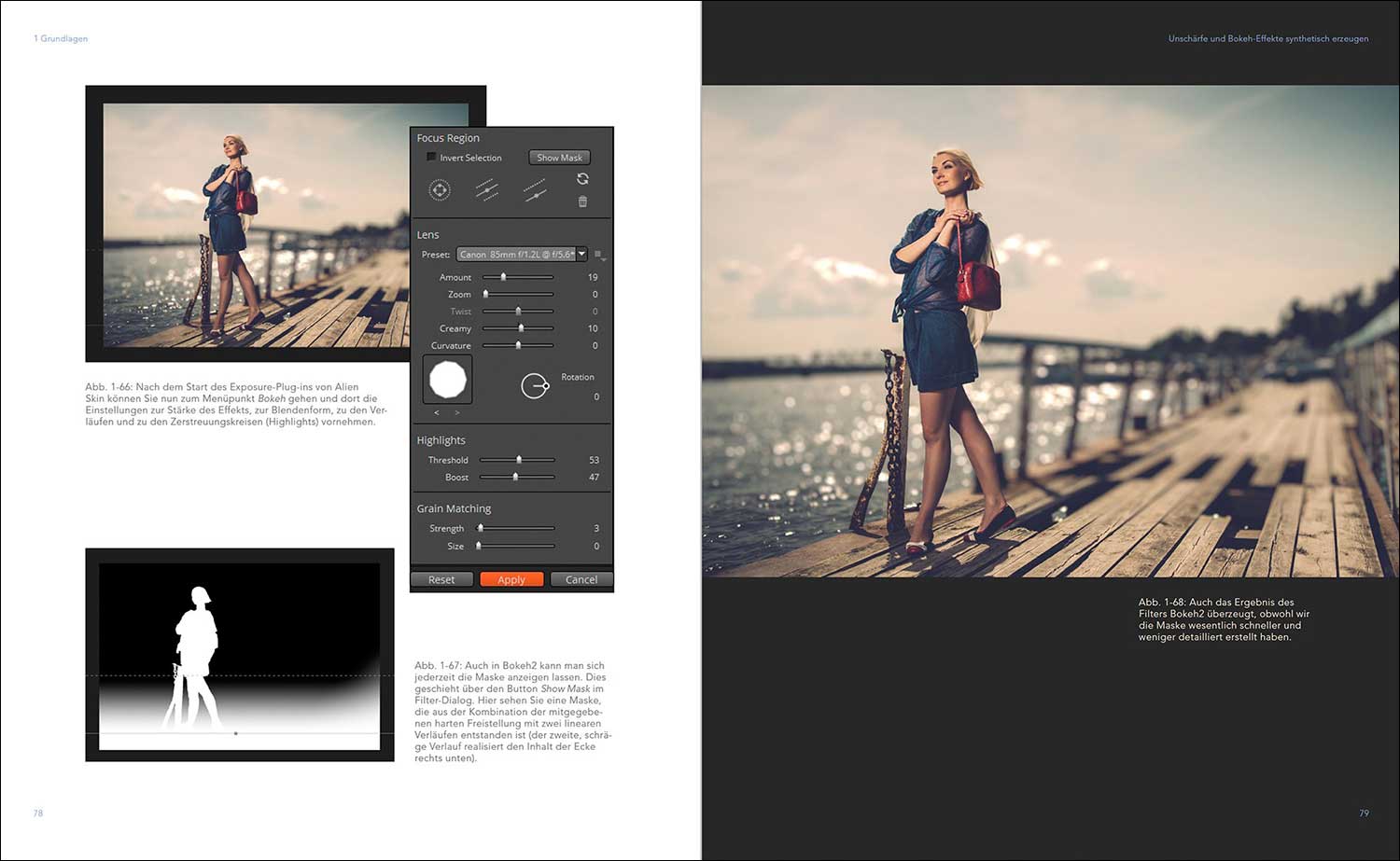Click the Abb. 1-68 caption text
1400x861 pixels.
point(1224,619)
